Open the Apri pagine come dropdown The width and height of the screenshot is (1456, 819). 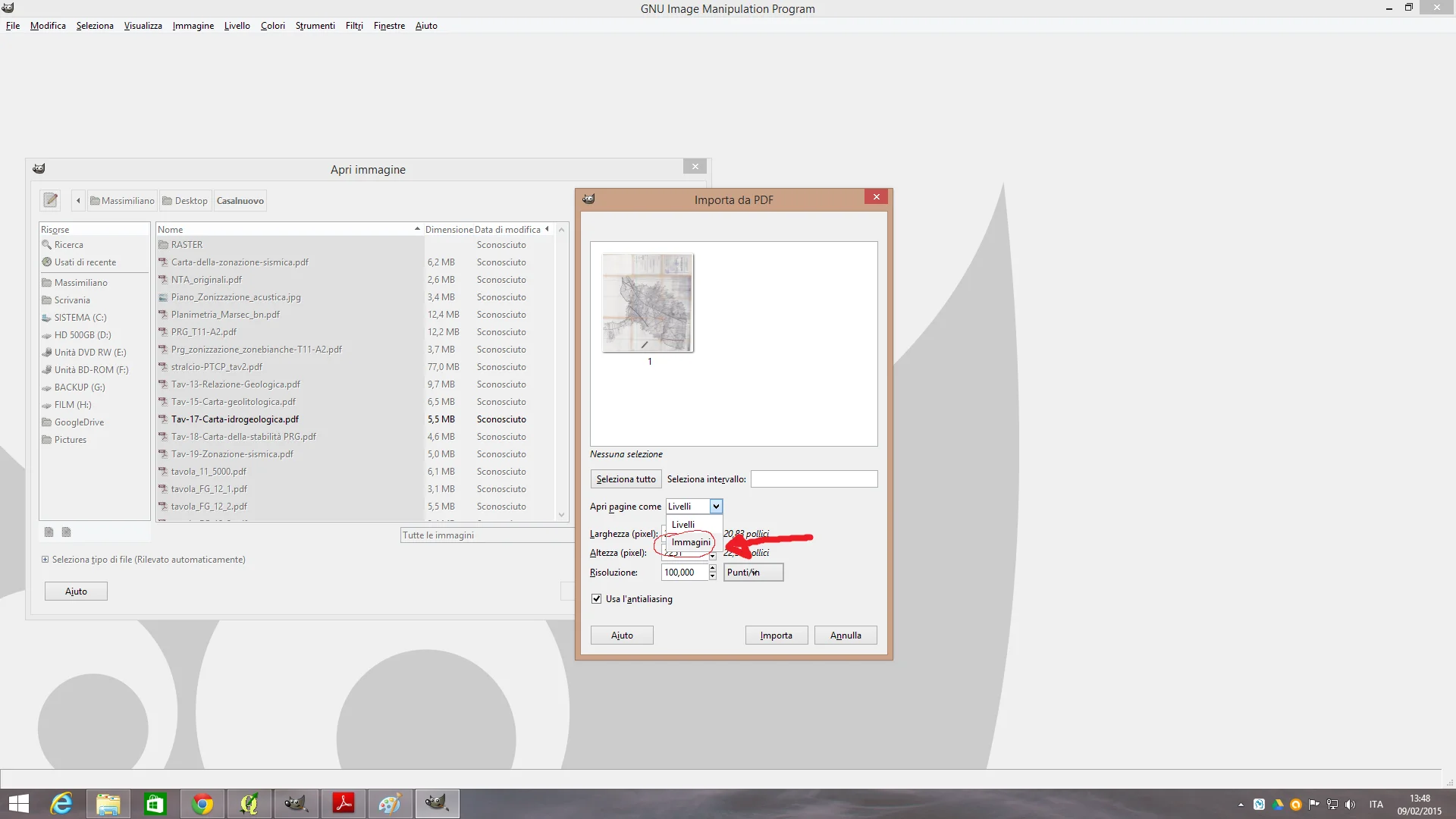[694, 507]
